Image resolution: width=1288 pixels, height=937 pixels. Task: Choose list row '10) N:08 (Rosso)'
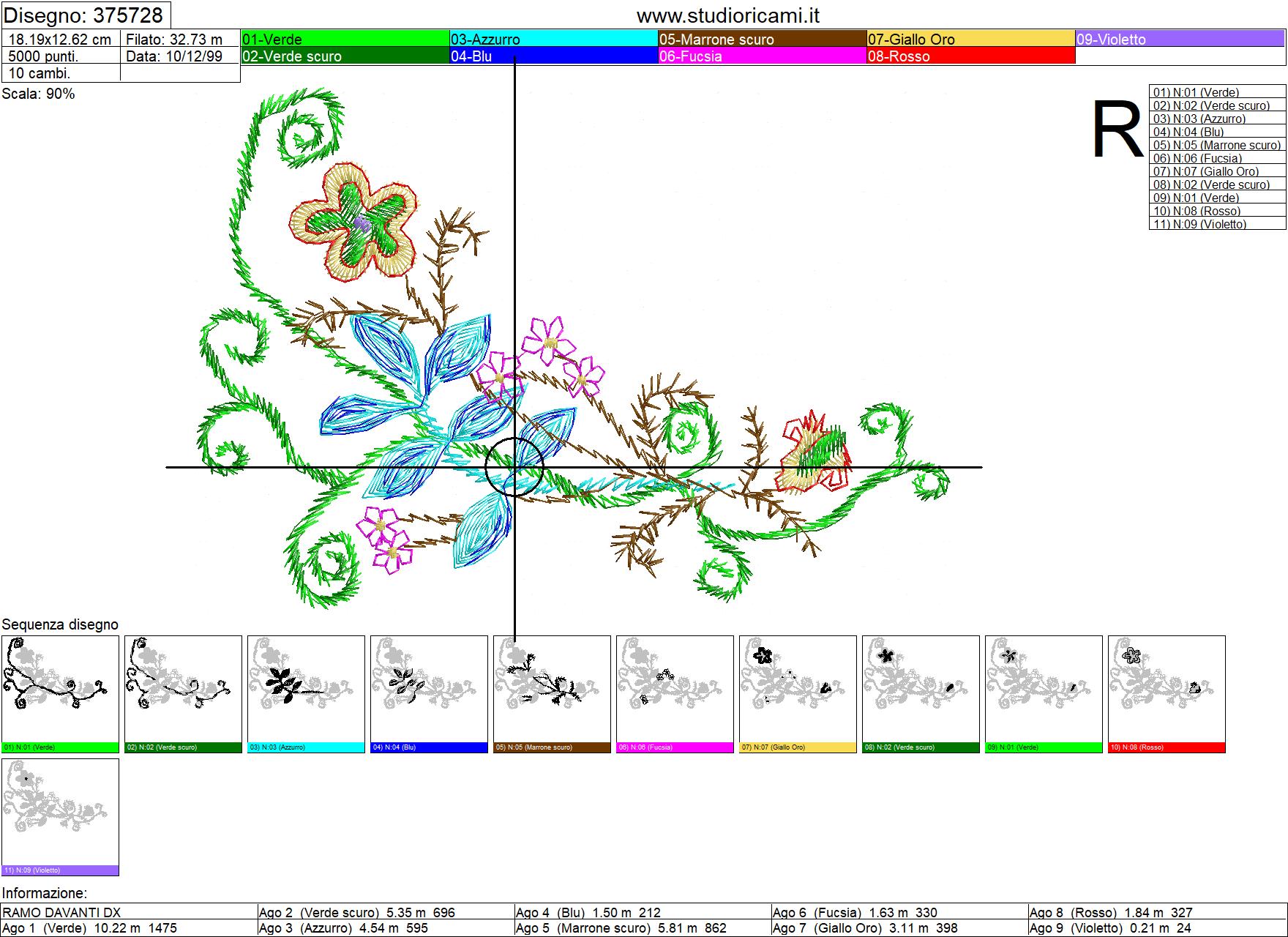[x=1218, y=211]
